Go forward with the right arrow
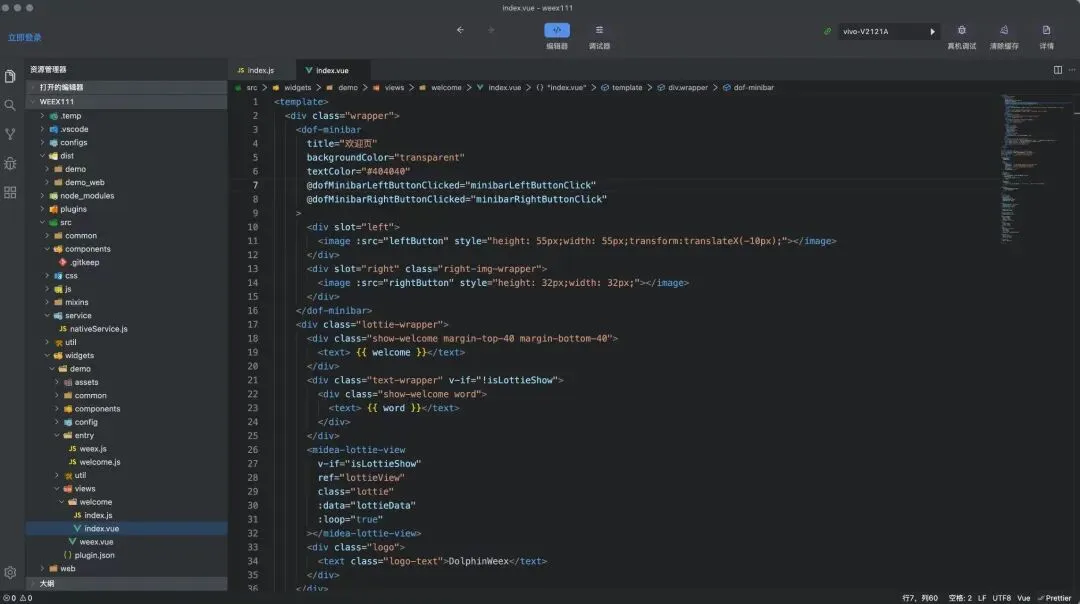1080x604 pixels. pyautogui.click(x=491, y=30)
